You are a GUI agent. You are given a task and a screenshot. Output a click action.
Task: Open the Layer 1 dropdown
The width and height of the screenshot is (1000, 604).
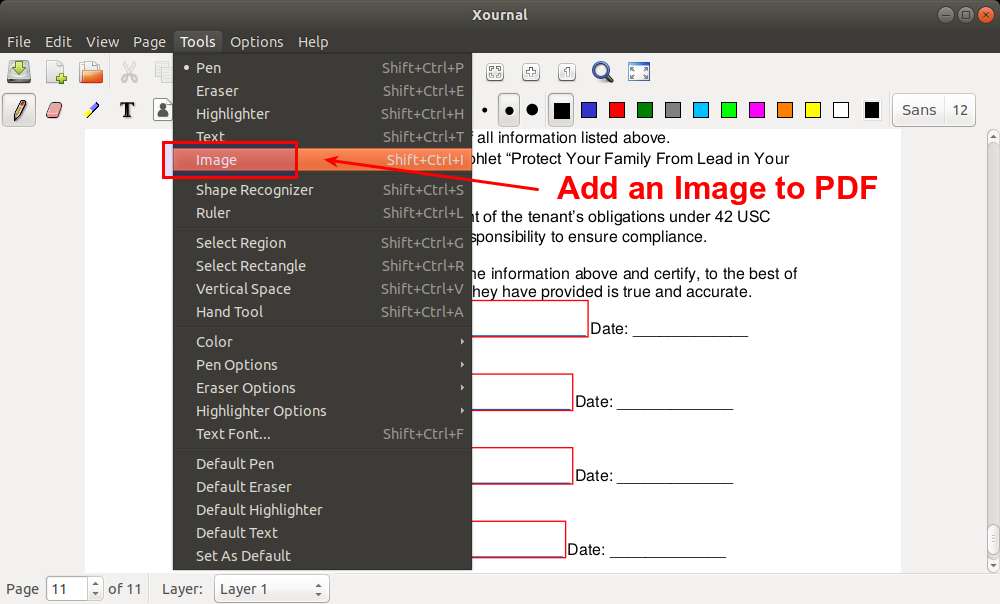point(272,589)
